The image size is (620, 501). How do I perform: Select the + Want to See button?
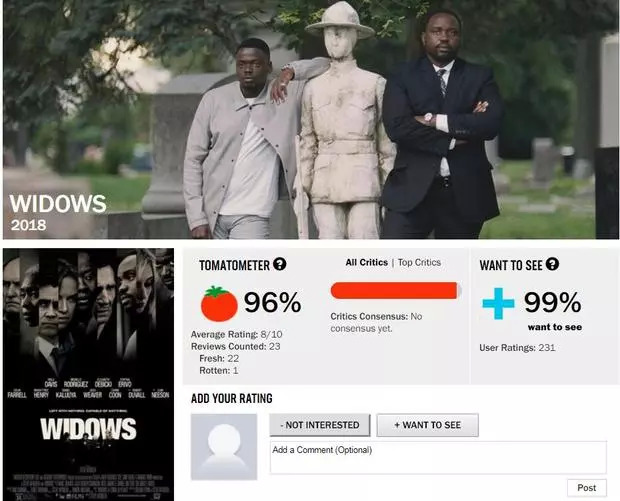(427, 425)
